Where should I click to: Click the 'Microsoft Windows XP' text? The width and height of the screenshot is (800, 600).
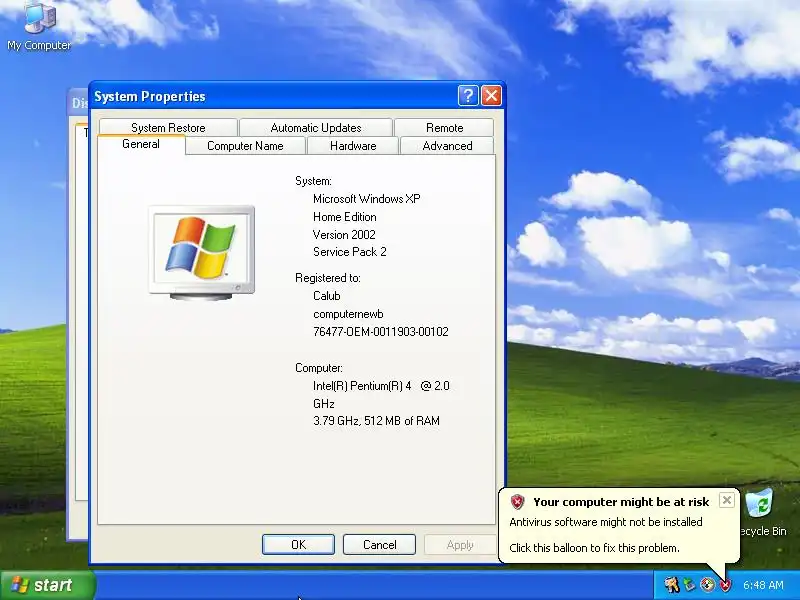point(367,199)
